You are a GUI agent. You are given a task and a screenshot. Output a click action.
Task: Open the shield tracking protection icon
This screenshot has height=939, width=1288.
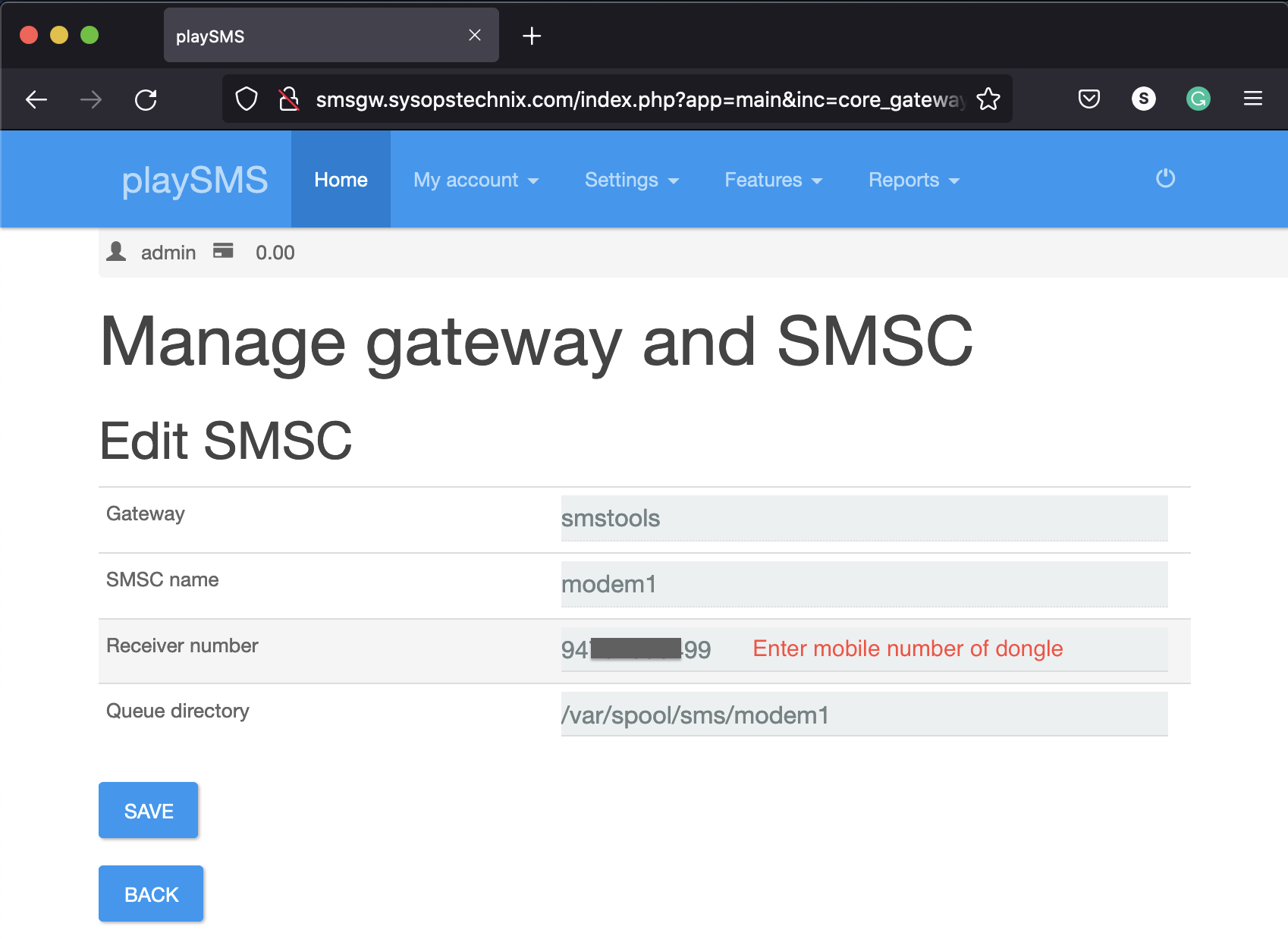point(247,99)
